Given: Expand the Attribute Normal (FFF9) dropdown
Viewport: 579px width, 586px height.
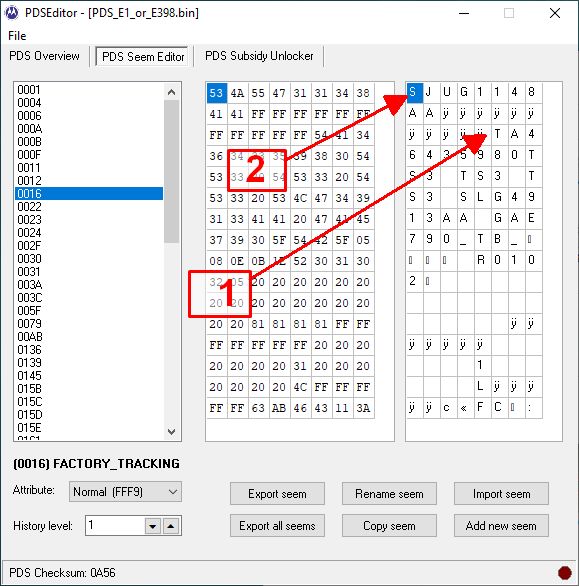Looking at the screenshot, I should click(173, 492).
